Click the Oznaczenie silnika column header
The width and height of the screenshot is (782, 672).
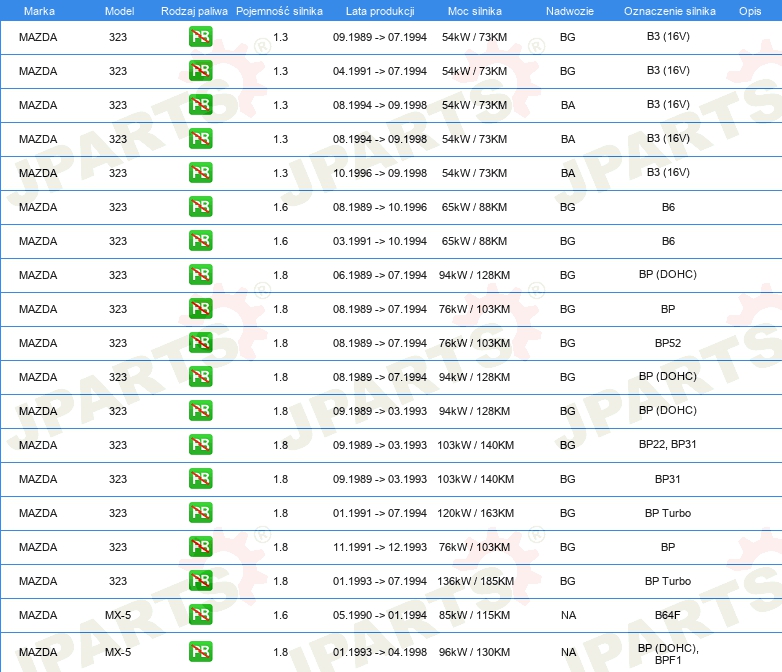point(670,11)
